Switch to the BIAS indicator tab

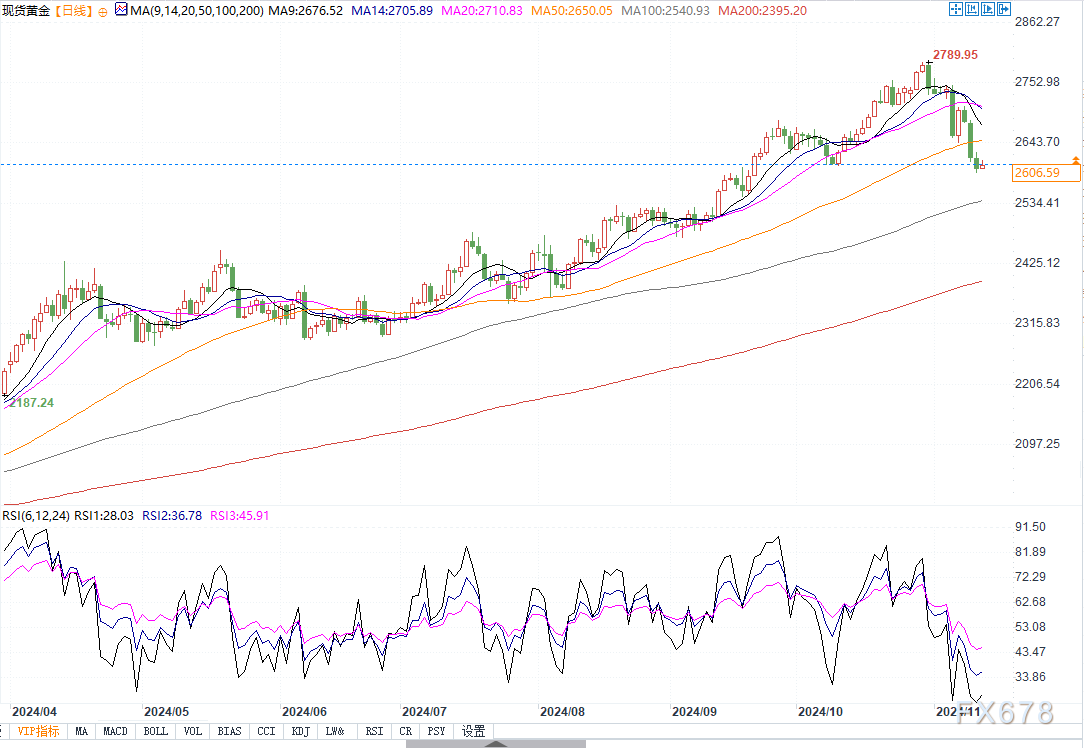pyautogui.click(x=229, y=731)
